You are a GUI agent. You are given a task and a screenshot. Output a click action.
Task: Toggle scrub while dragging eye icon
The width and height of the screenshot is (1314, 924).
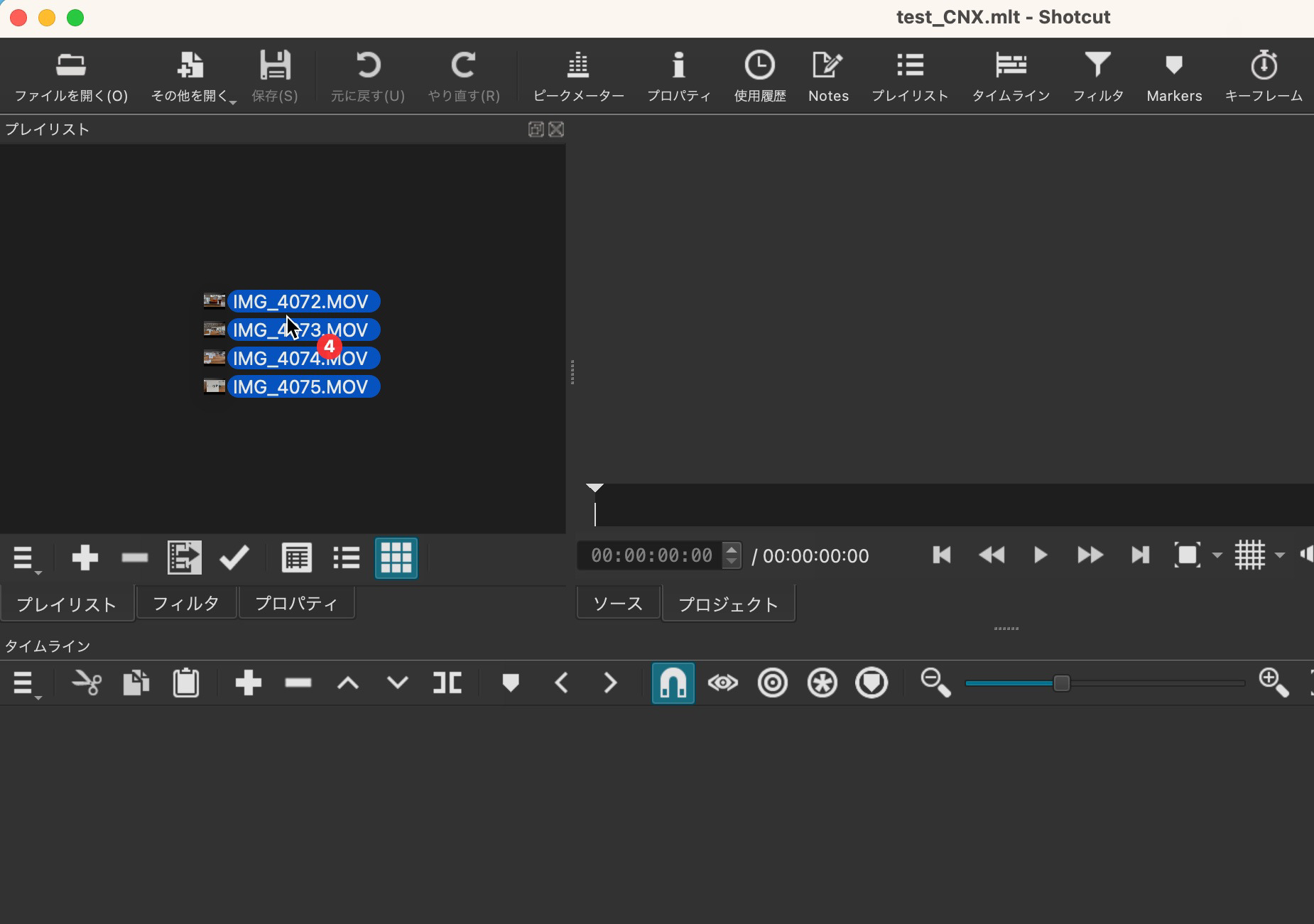722,683
